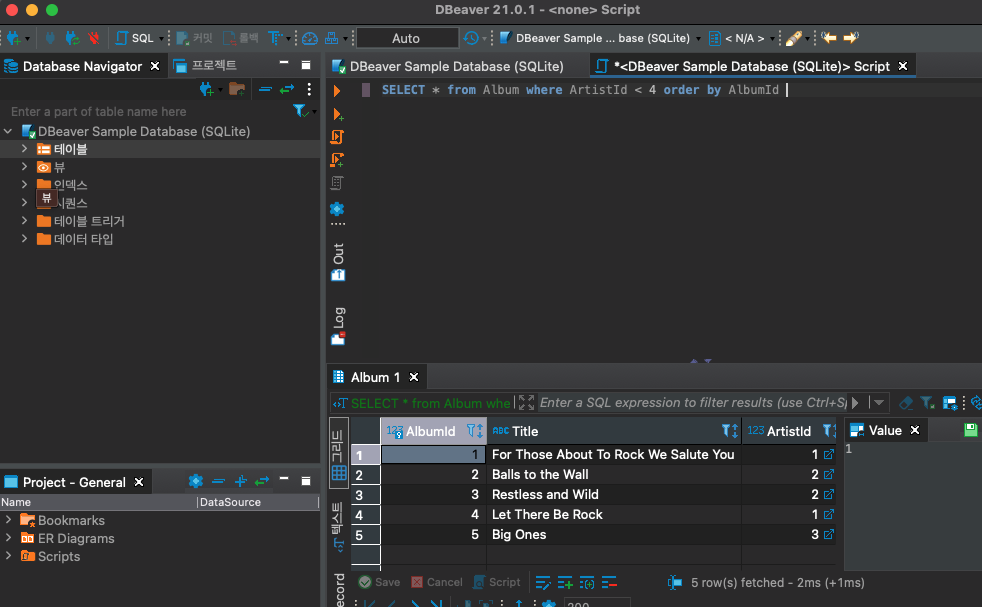
Task: Click the Back navigation arrow icon
Action: tap(829, 38)
